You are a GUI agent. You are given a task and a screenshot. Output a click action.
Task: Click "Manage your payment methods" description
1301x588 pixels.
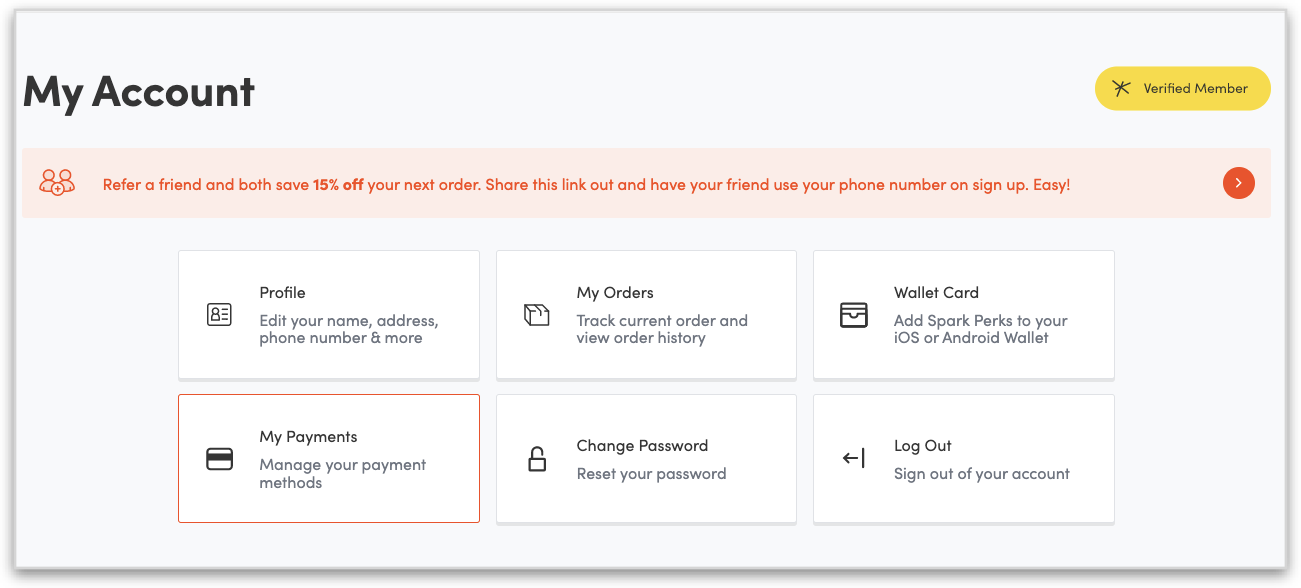tap(342, 473)
